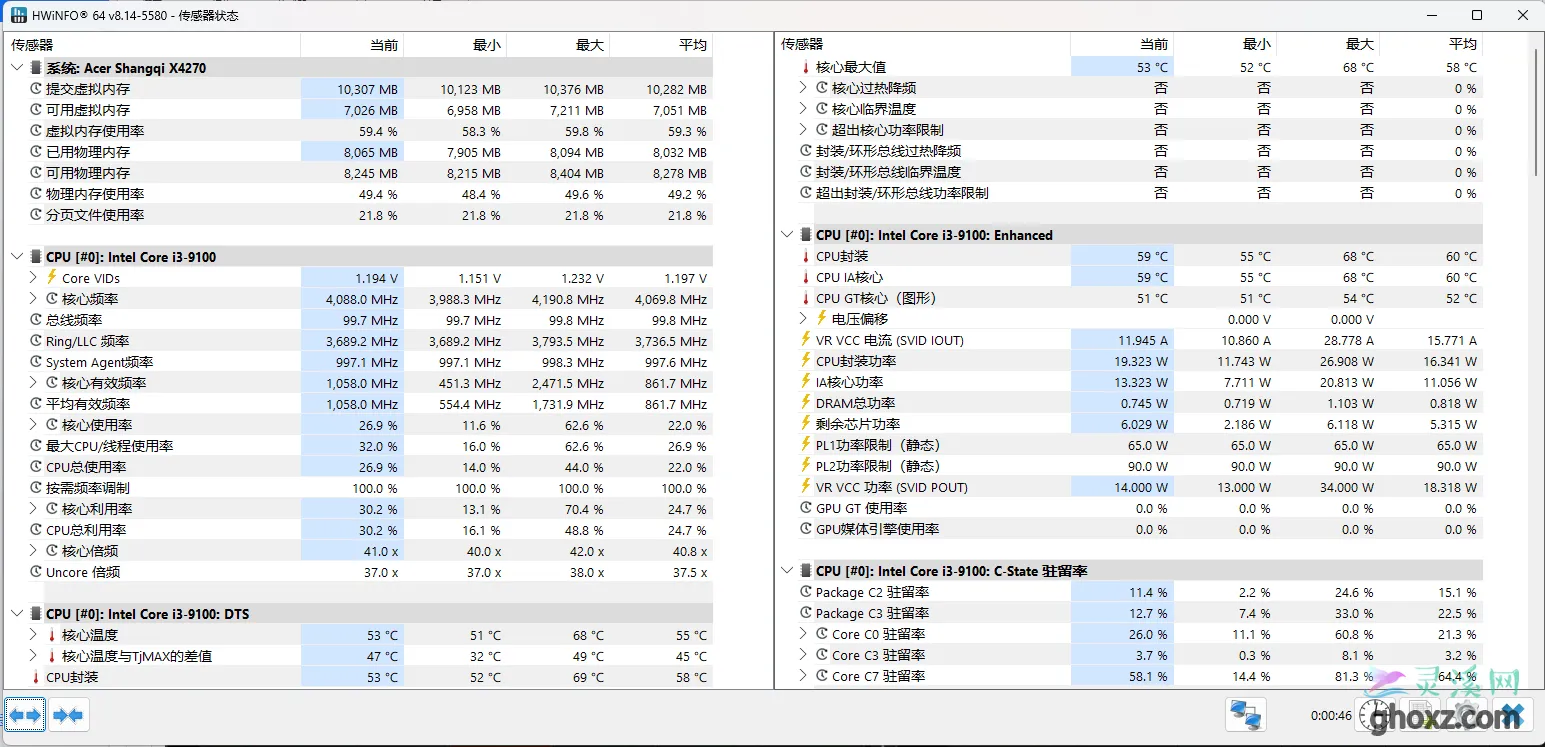Click the lightning icon next to CPU封装功率
This screenshot has width=1545, height=747.
[x=806, y=361]
